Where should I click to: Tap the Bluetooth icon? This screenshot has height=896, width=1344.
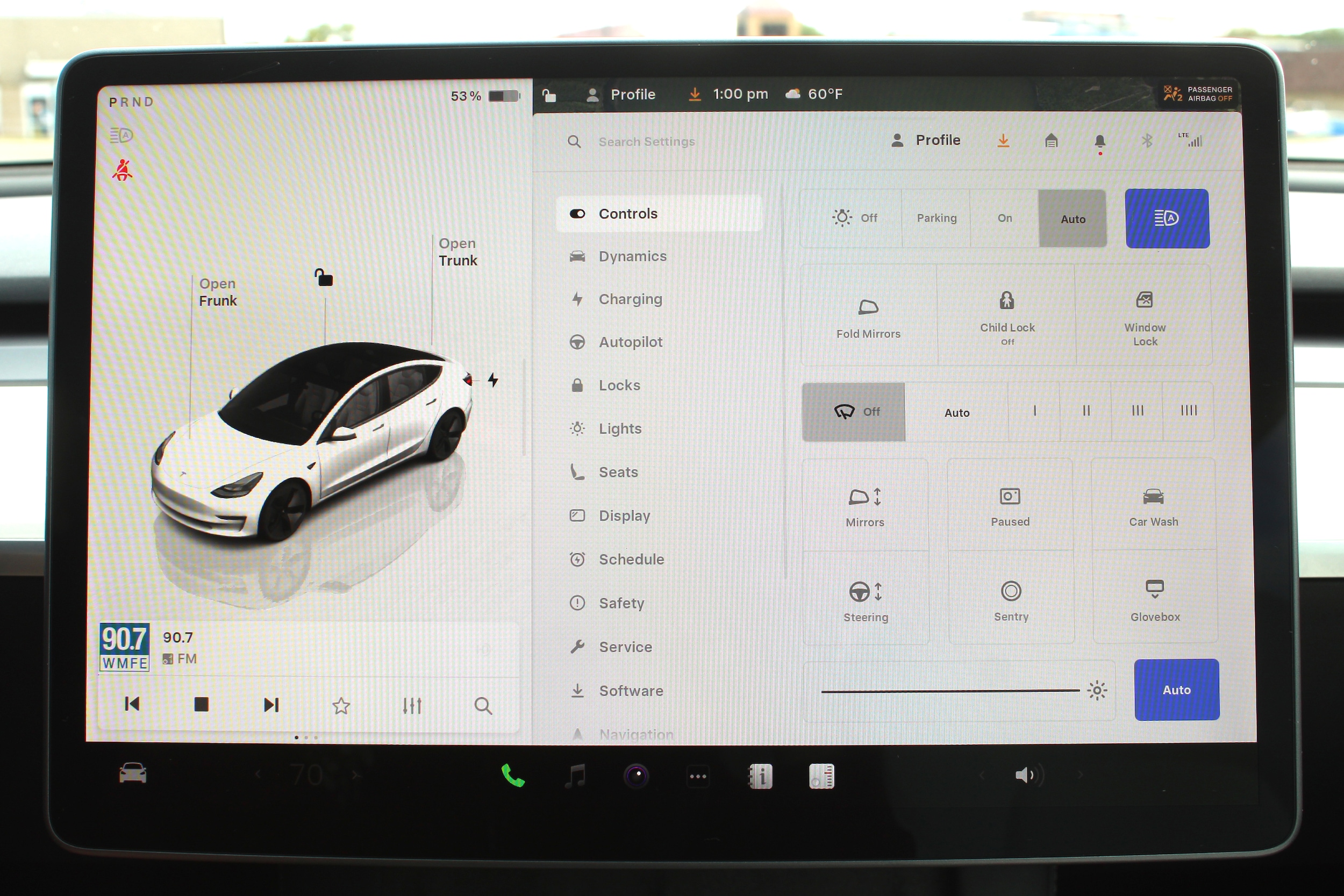(1146, 141)
